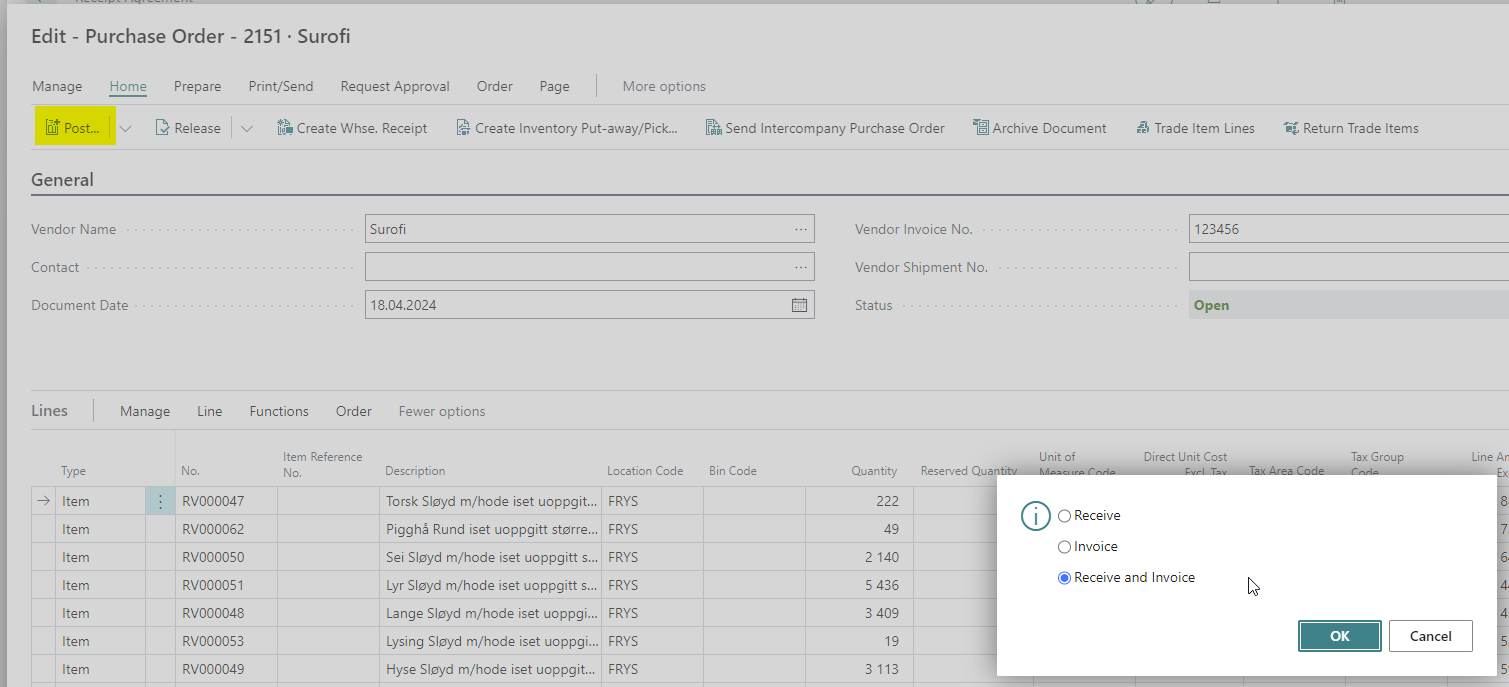The image size is (1509, 687).
Task: Switch to the Request Approval tab
Action: coord(394,86)
